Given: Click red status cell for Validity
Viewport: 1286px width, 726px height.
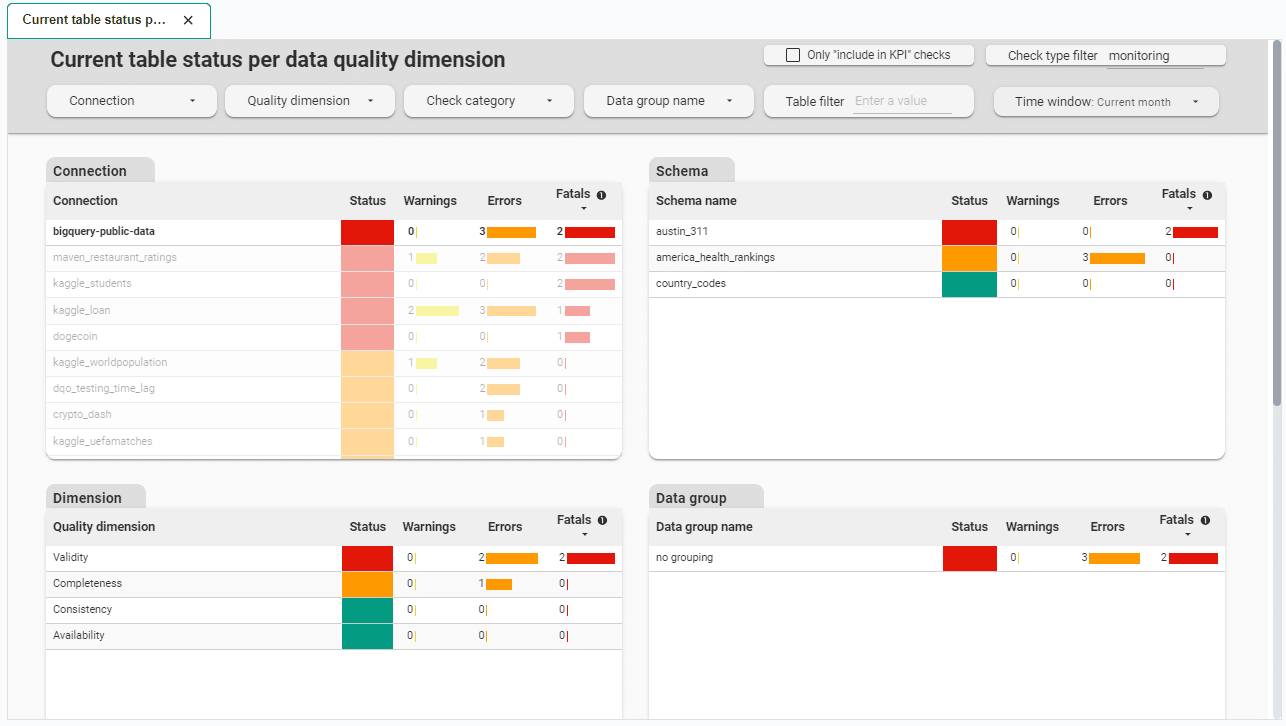Looking at the screenshot, I should click(368, 558).
